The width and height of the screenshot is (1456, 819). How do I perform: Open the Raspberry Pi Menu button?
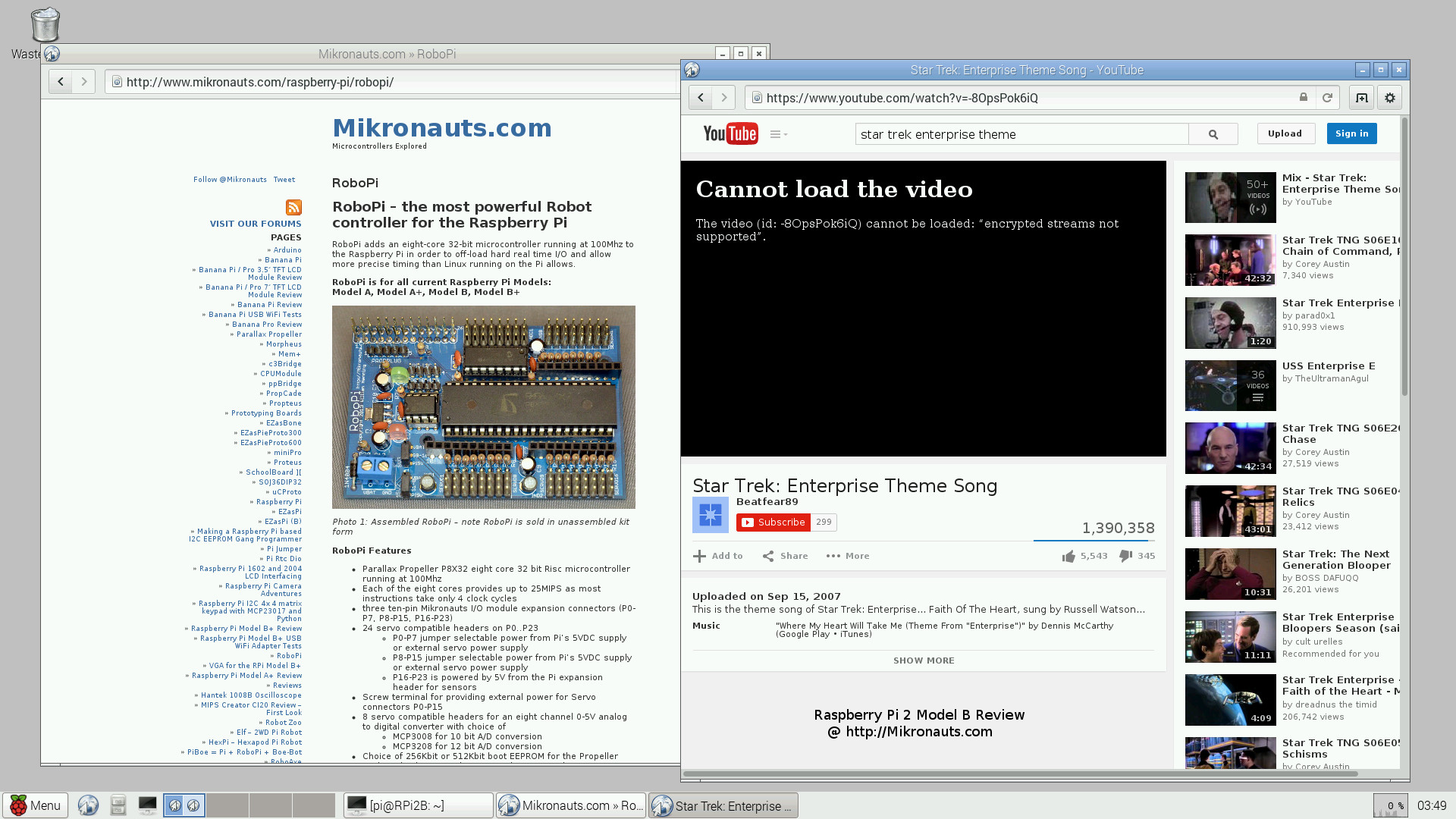(x=36, y=805)
